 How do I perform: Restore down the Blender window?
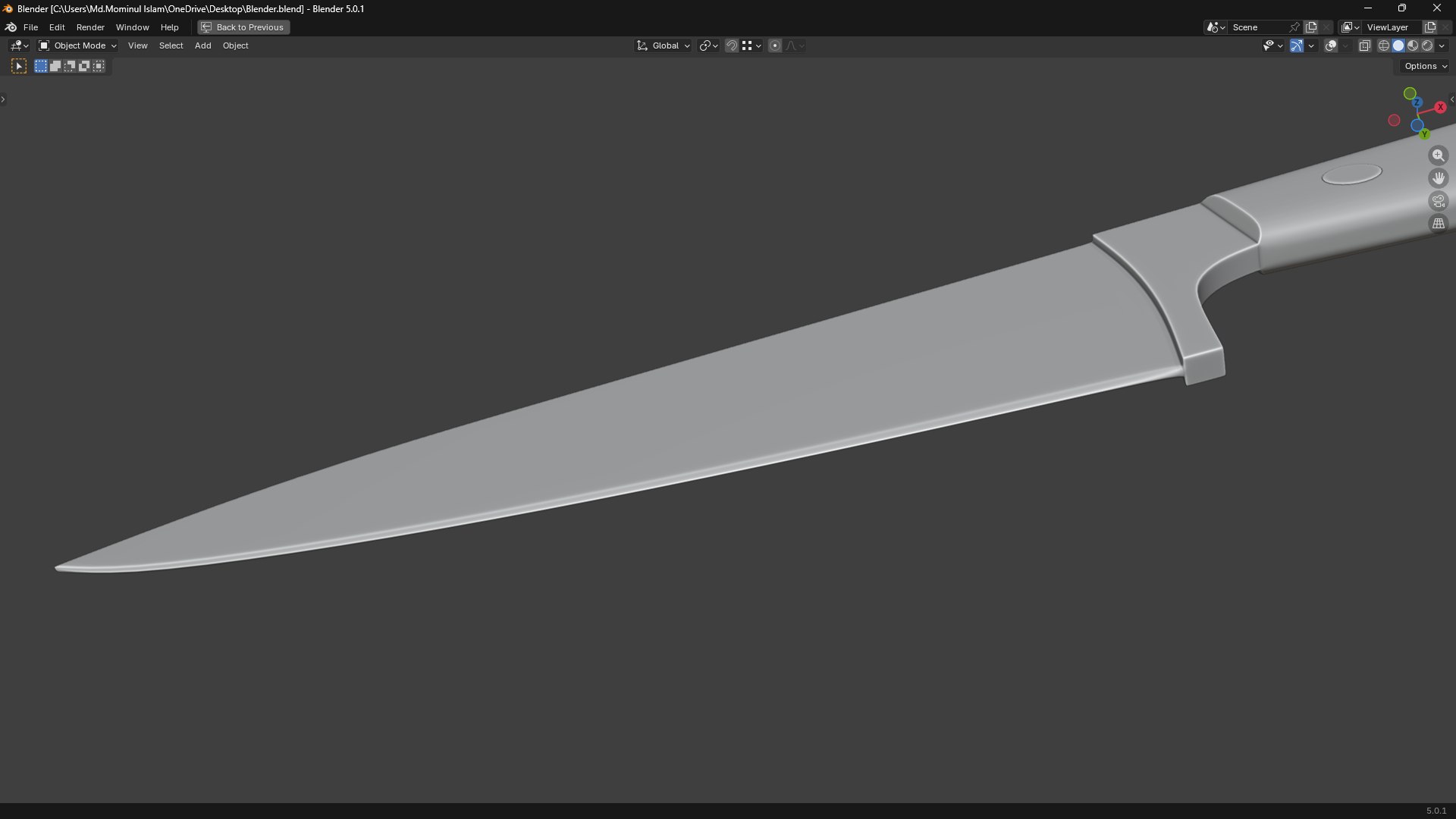(x=1402, y=8)
